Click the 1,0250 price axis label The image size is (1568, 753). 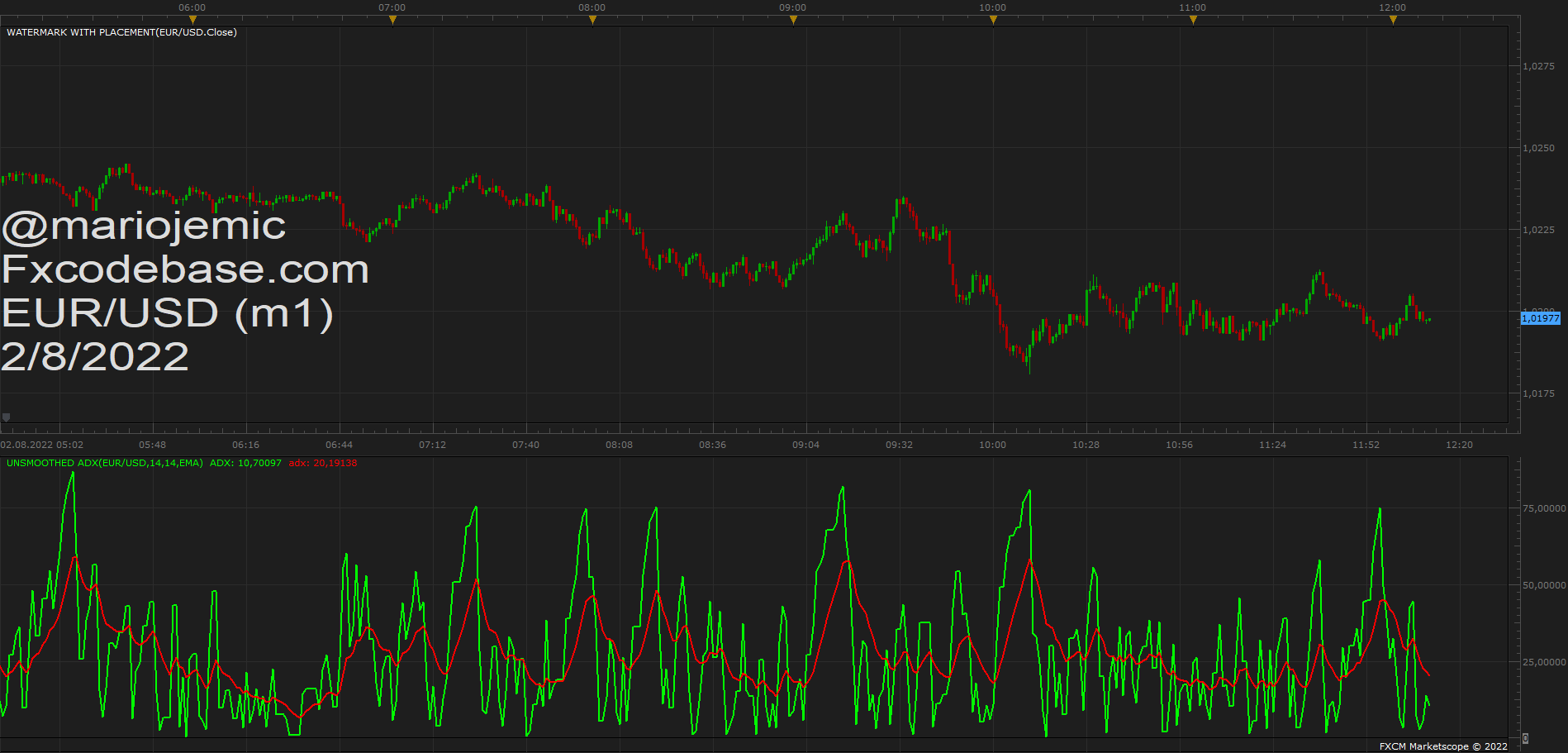1538,148
